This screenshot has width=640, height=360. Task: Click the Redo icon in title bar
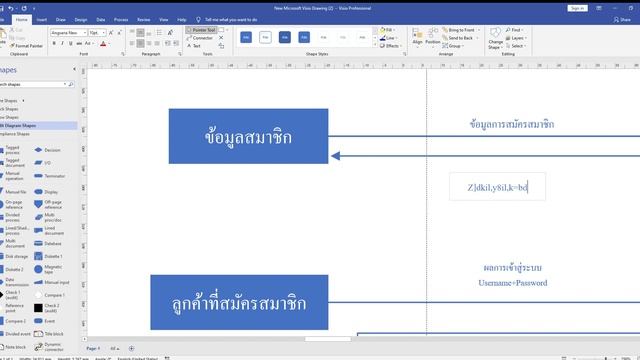24,8
